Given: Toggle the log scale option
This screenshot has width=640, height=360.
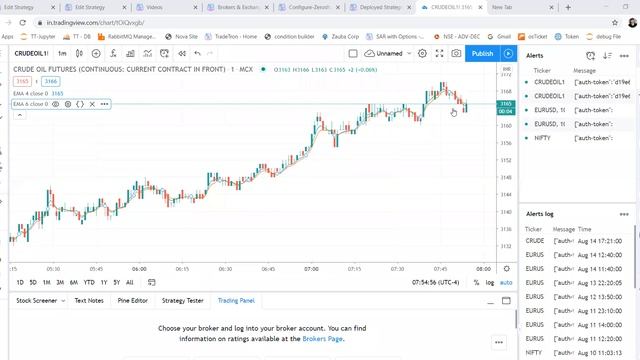Looking at the screenshot, I should pos(490,282).
